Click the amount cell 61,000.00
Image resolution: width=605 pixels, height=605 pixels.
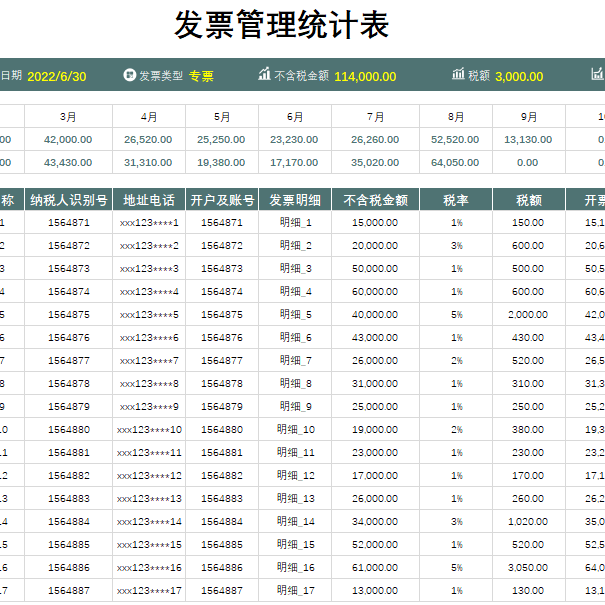tap(375, 568)
